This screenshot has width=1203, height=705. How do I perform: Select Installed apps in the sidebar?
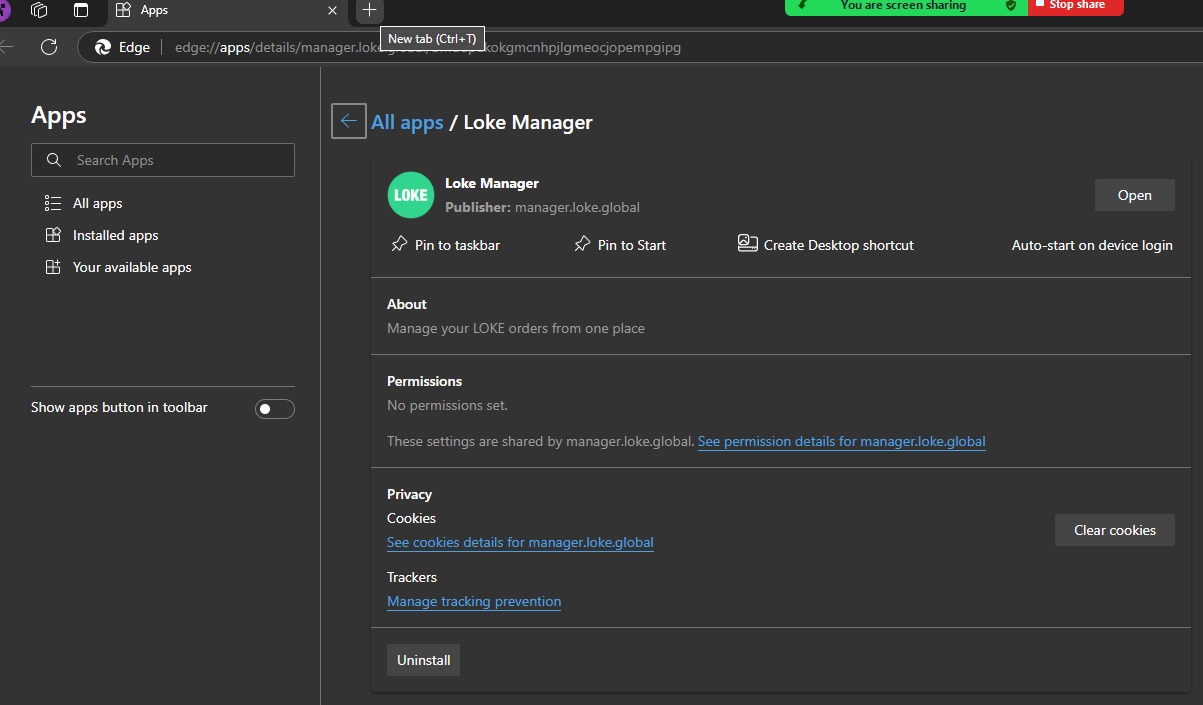(115, 235)
